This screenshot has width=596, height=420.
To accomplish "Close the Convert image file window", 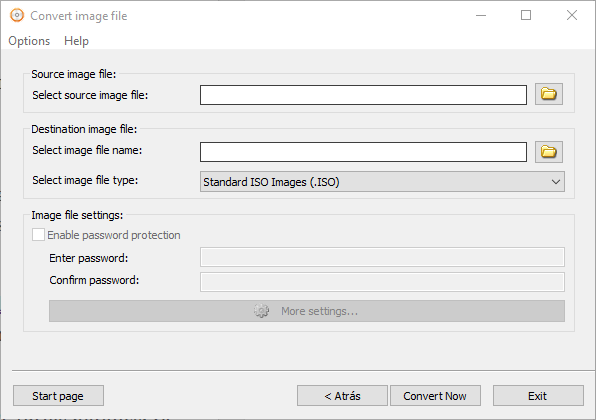I will coord(572,16).
